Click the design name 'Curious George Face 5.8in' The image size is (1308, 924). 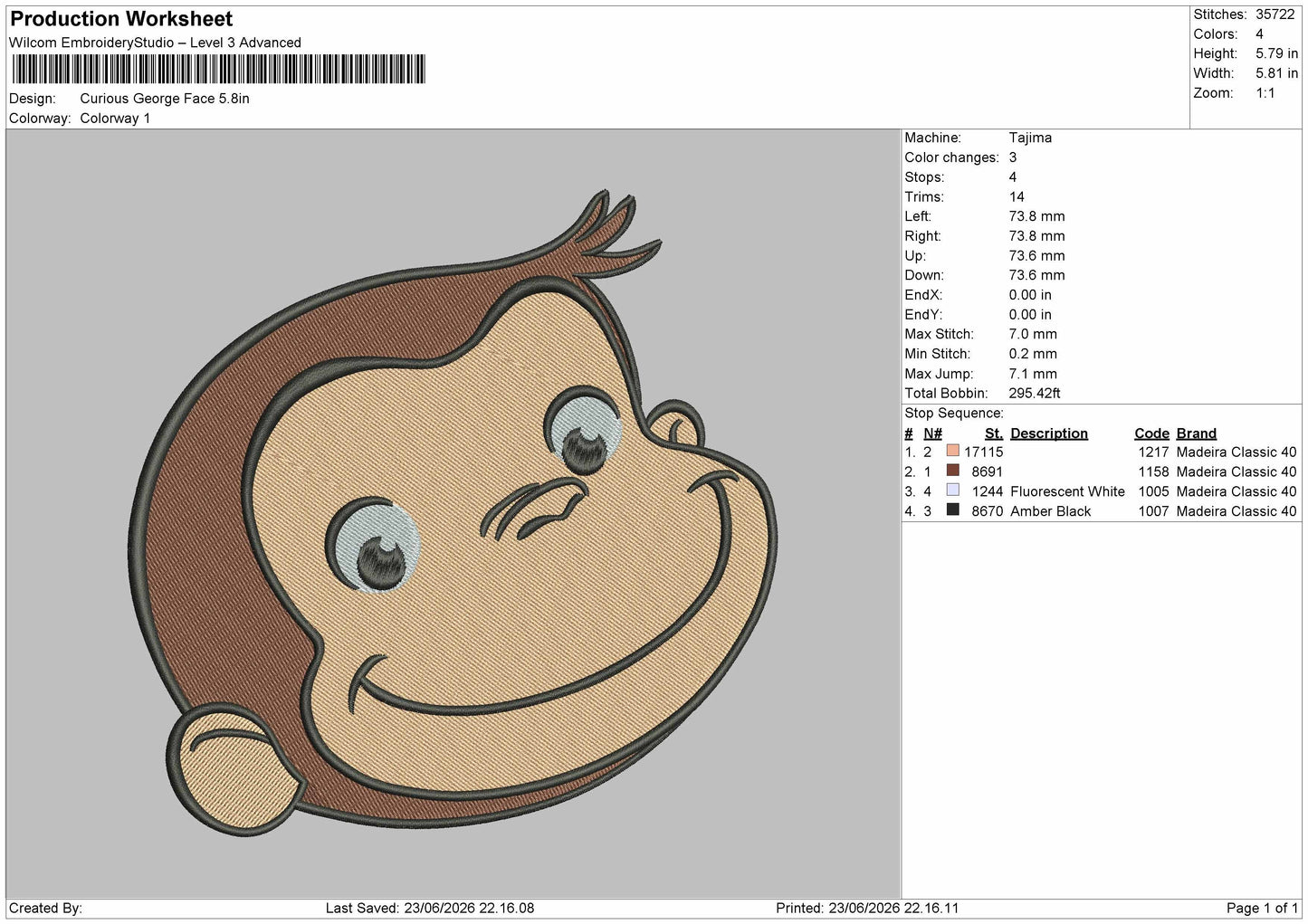click(x=165, y=99)
